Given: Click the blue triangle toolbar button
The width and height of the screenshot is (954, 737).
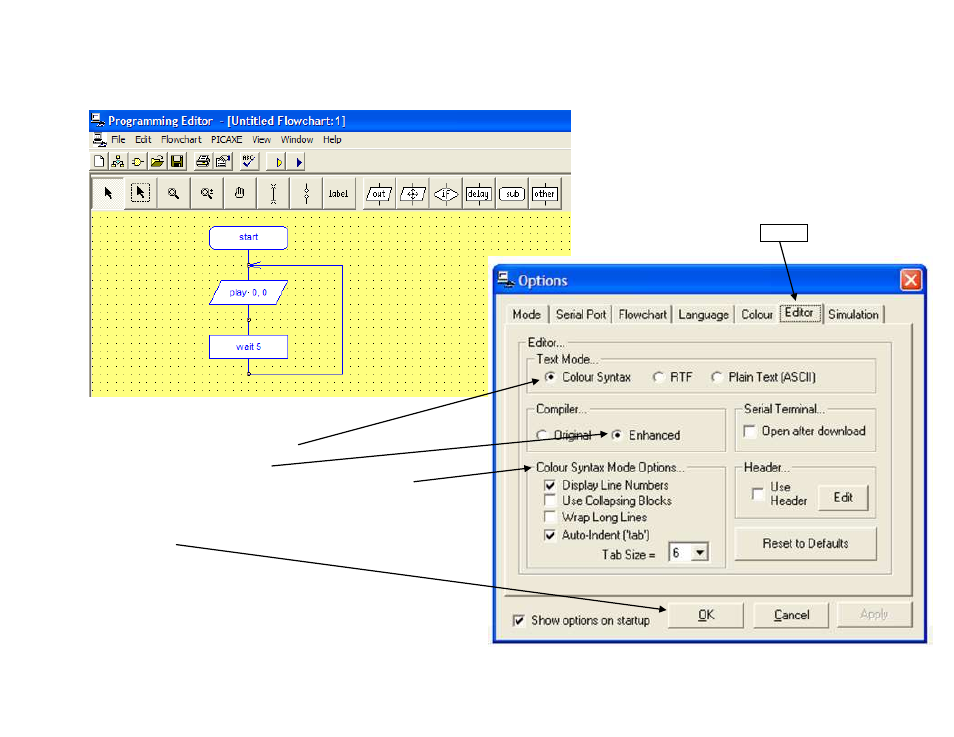Looking at the screenshot, I should coord(299,162).
